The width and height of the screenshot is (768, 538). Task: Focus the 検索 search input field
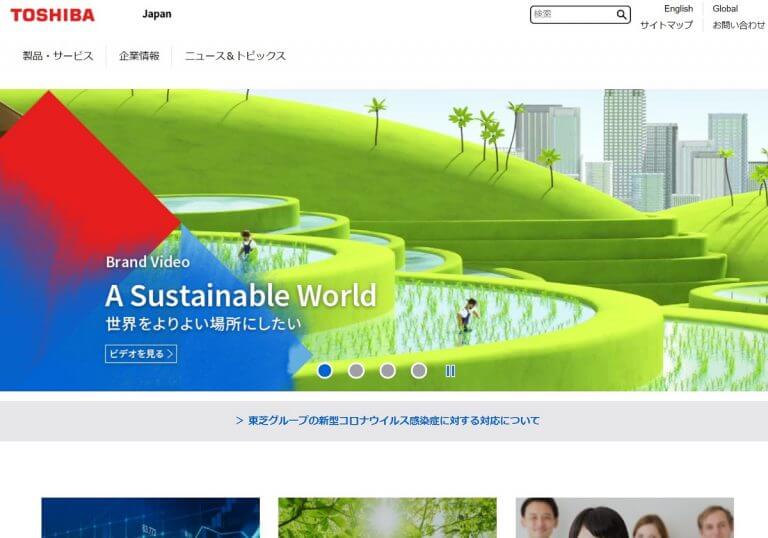572,15
